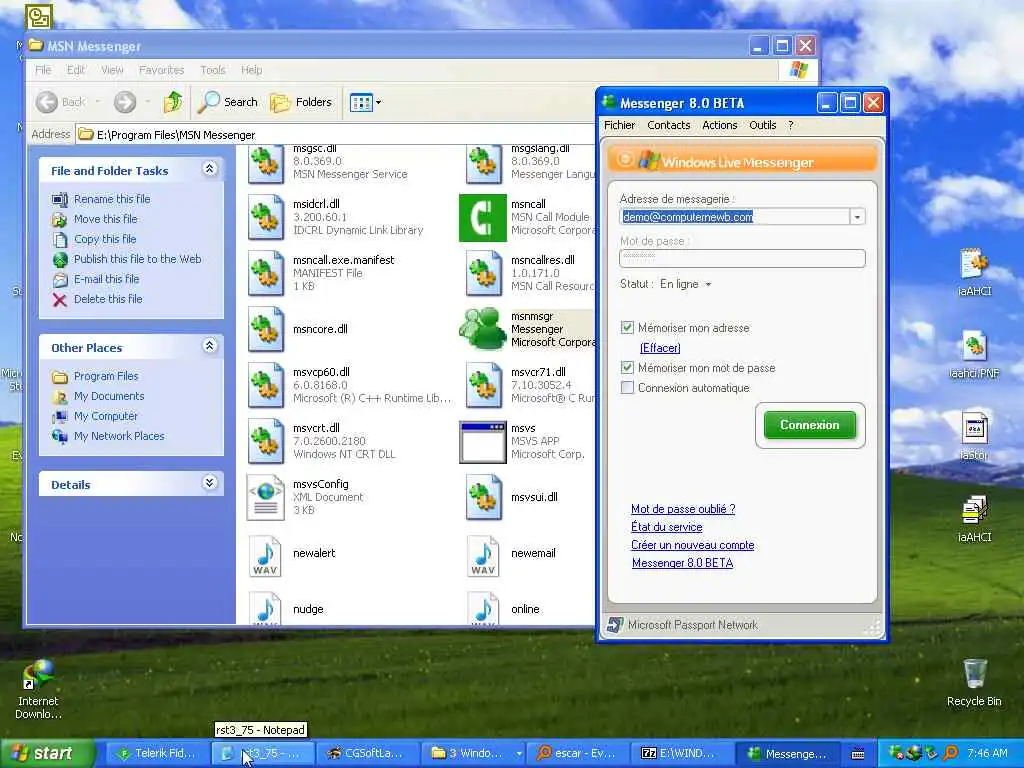This screenshot has height=768, width=1024.
Task: Click the (Effacer) link
Action: click(660, 348)
